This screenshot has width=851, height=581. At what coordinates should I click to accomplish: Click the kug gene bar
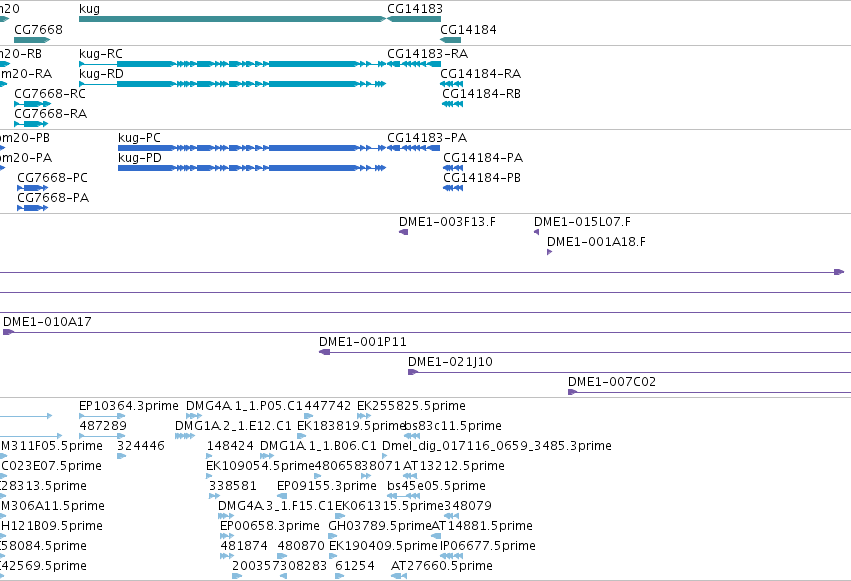[x=232, y=19]
